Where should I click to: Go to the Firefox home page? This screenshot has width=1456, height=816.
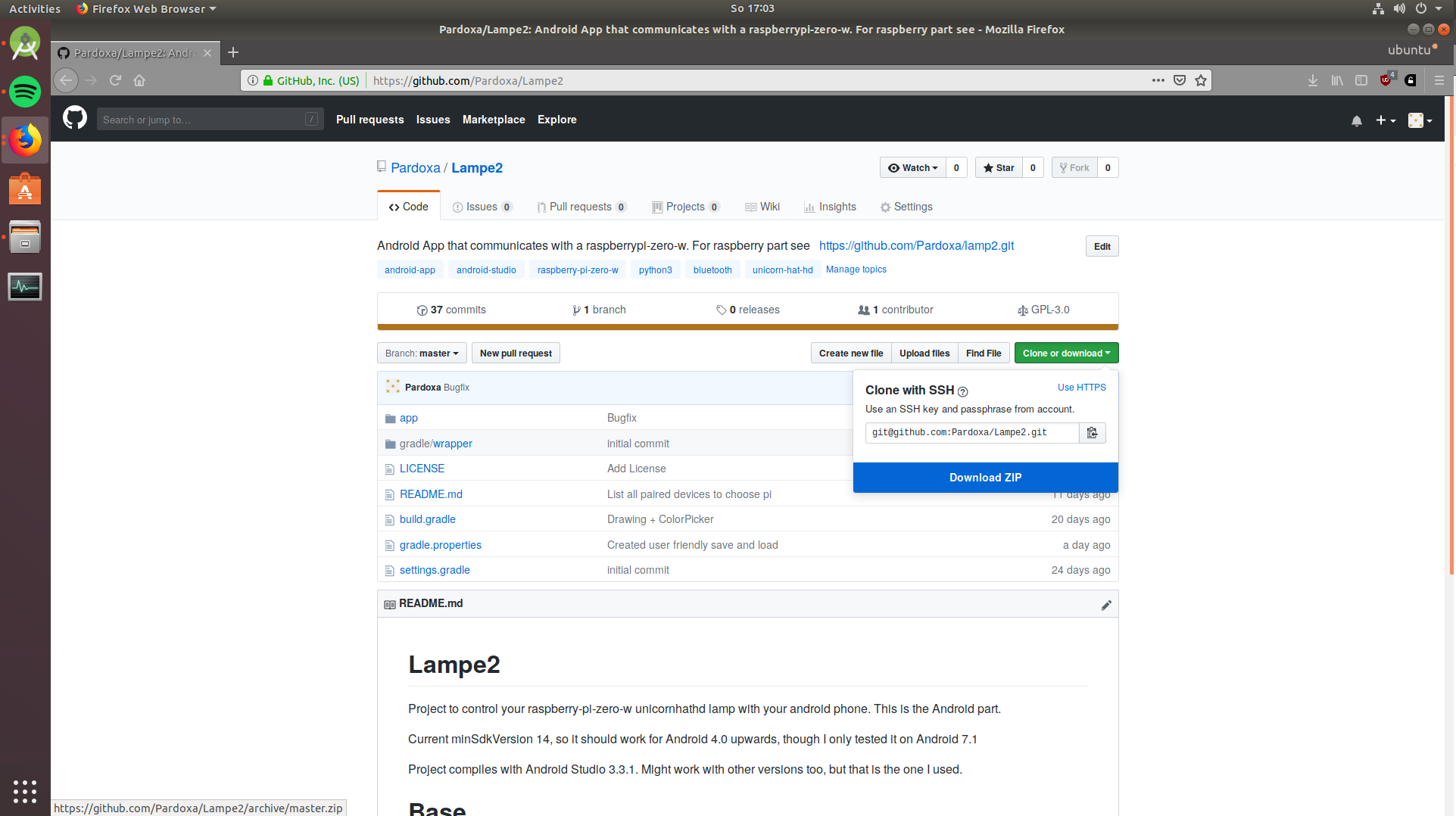point(139,80)
